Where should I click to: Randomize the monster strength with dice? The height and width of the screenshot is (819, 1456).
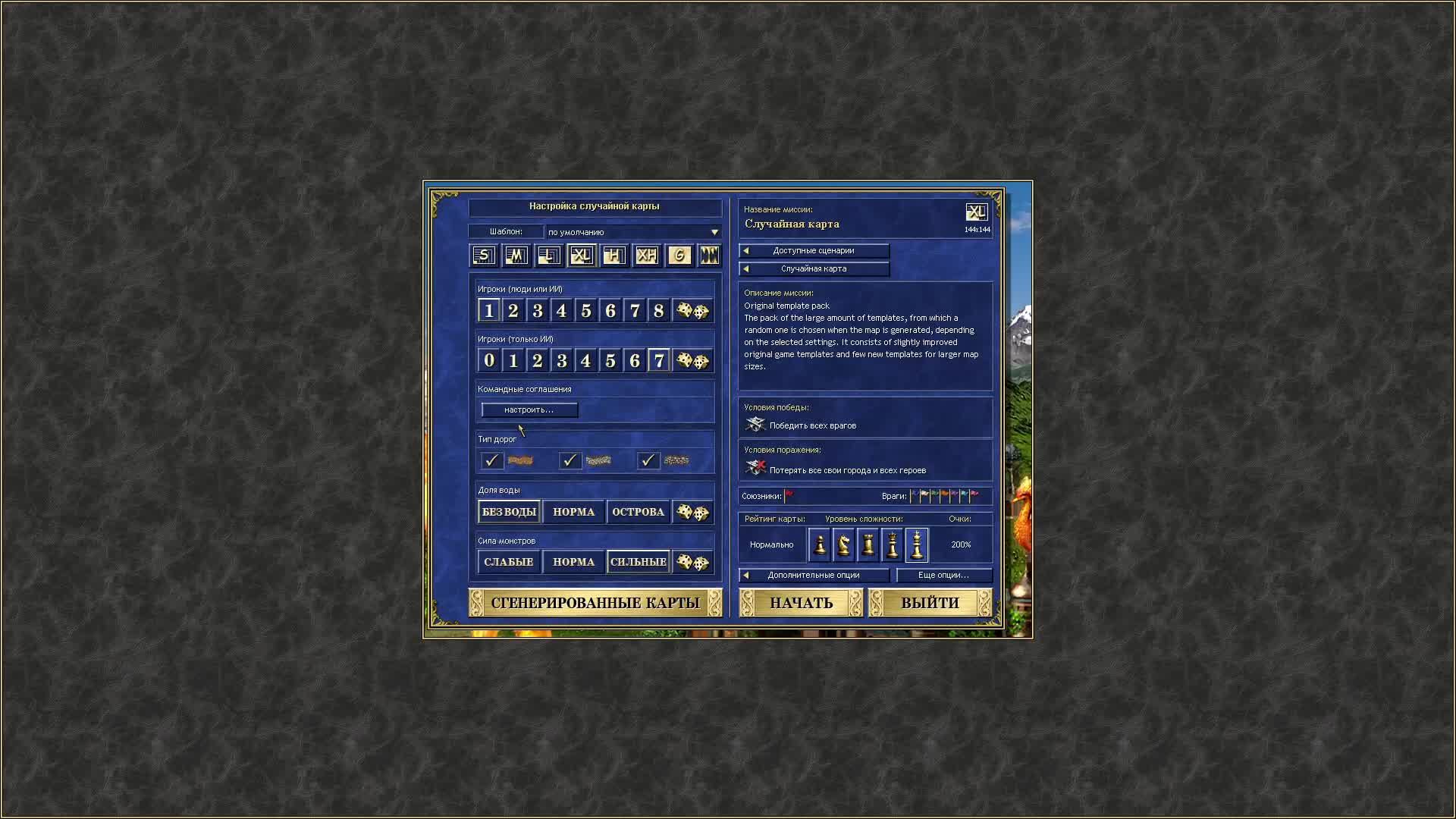coord(692,562)
